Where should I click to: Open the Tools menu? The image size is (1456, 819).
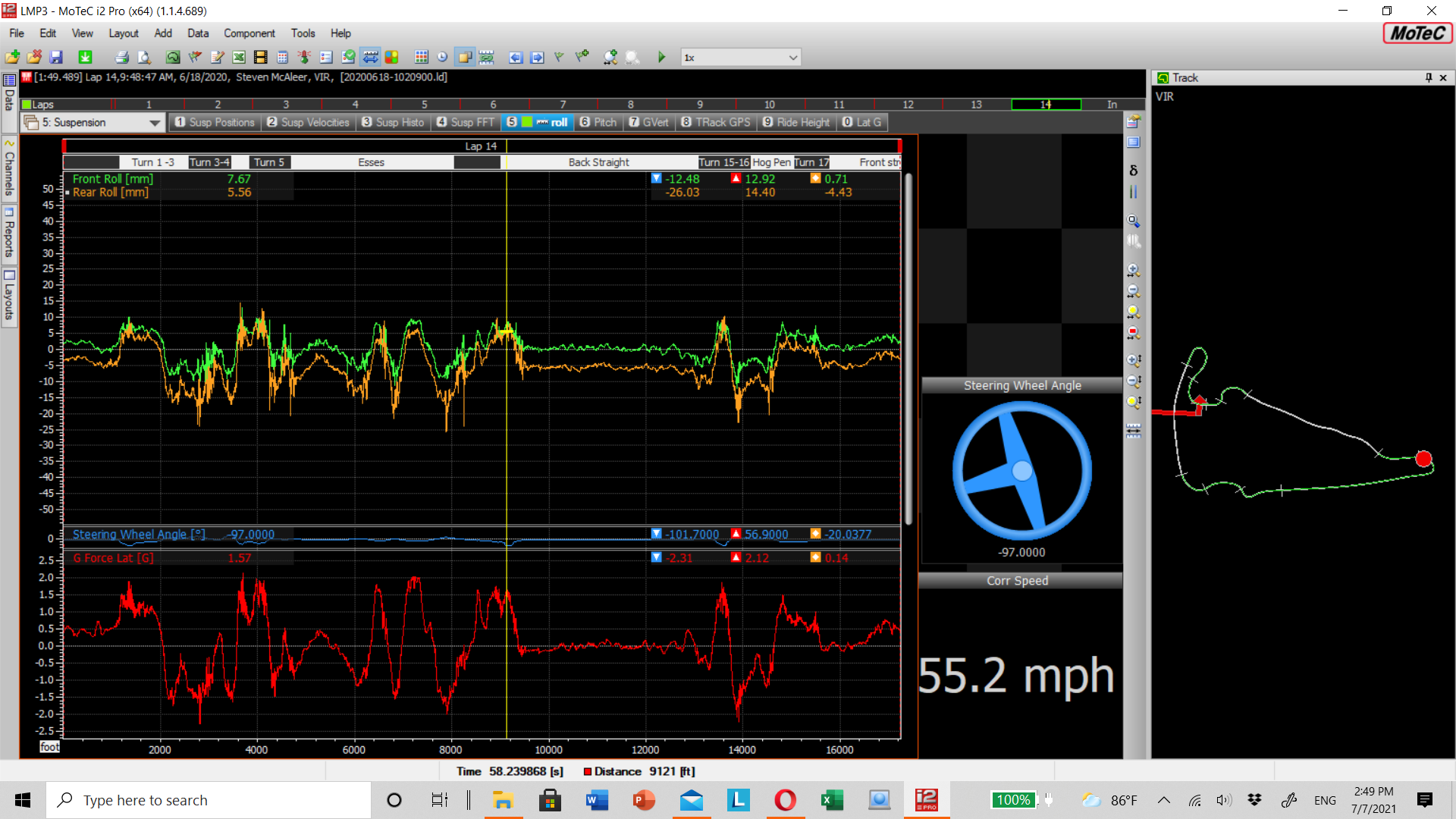(x=303, y=33)
